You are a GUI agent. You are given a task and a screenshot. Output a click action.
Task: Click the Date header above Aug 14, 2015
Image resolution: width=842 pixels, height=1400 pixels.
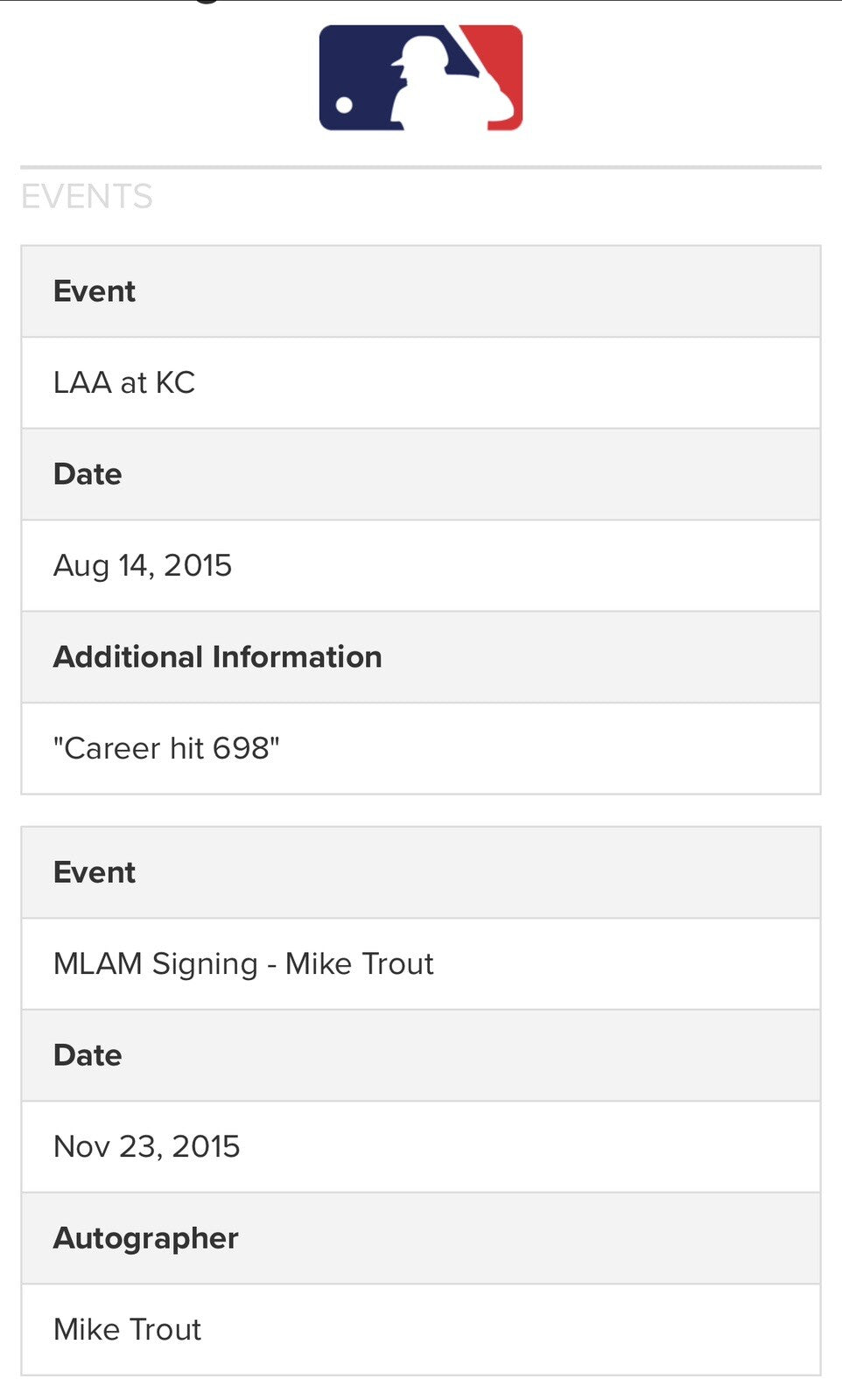(x=88, y=474)
